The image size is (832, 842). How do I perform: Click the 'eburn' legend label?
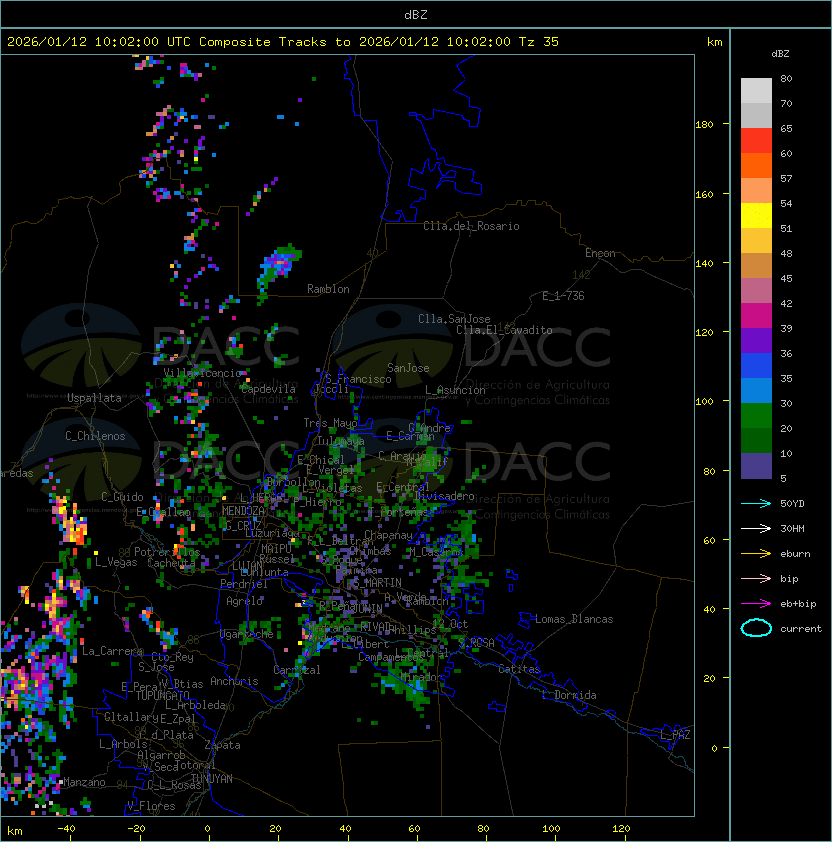coord(795,554)
